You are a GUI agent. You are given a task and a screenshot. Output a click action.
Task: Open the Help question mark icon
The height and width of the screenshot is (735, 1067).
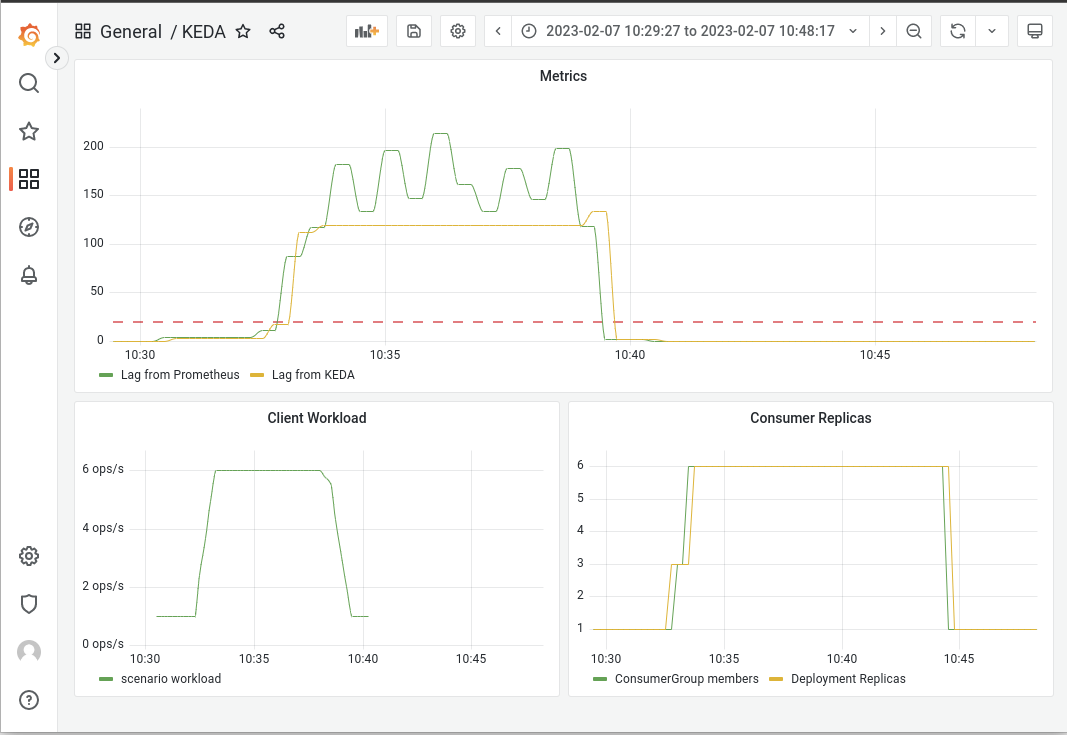pyautogui.click(x=29, y=700)
